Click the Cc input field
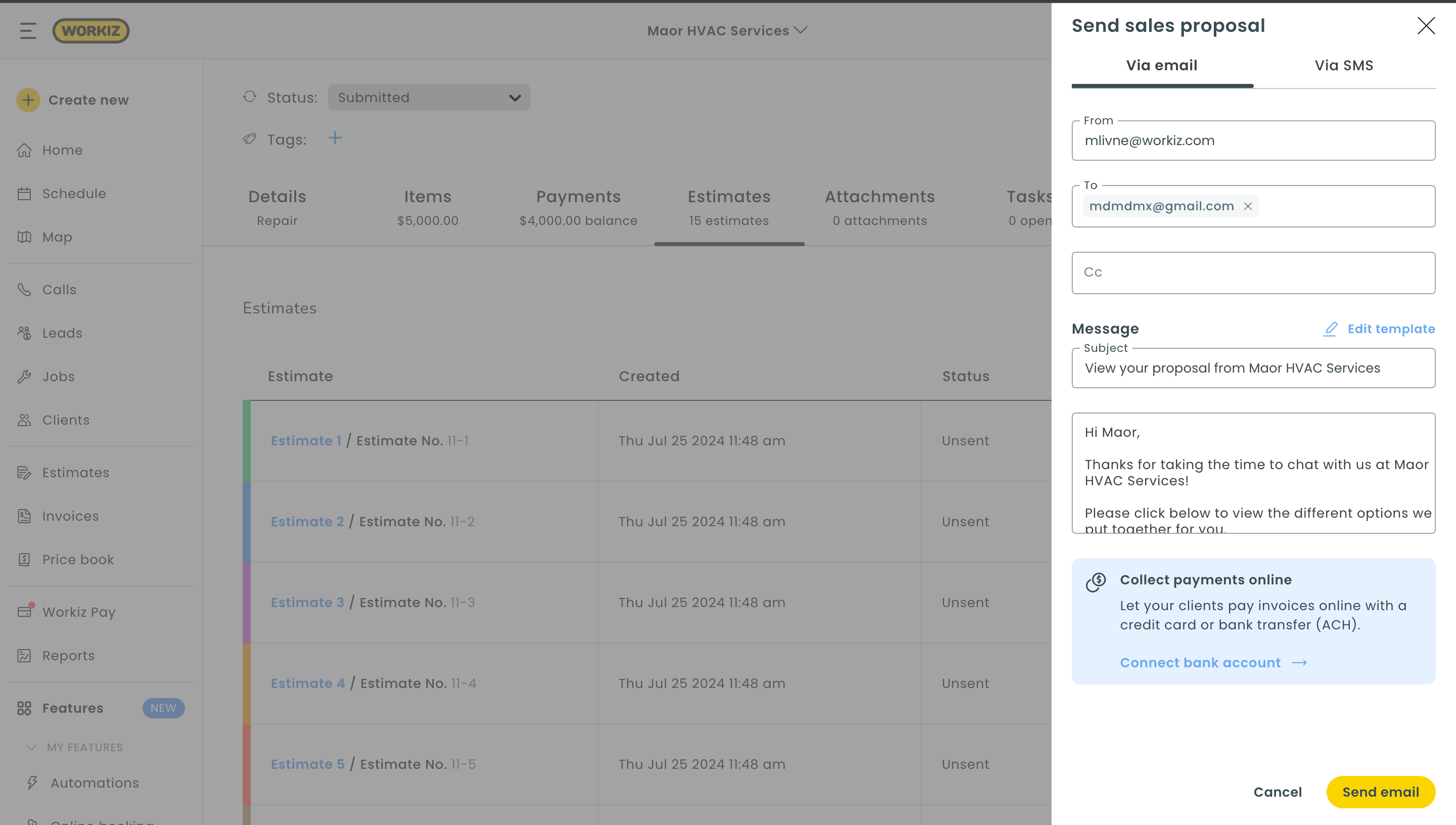This screenshot has width=1456, height=825. (1254, 273)
